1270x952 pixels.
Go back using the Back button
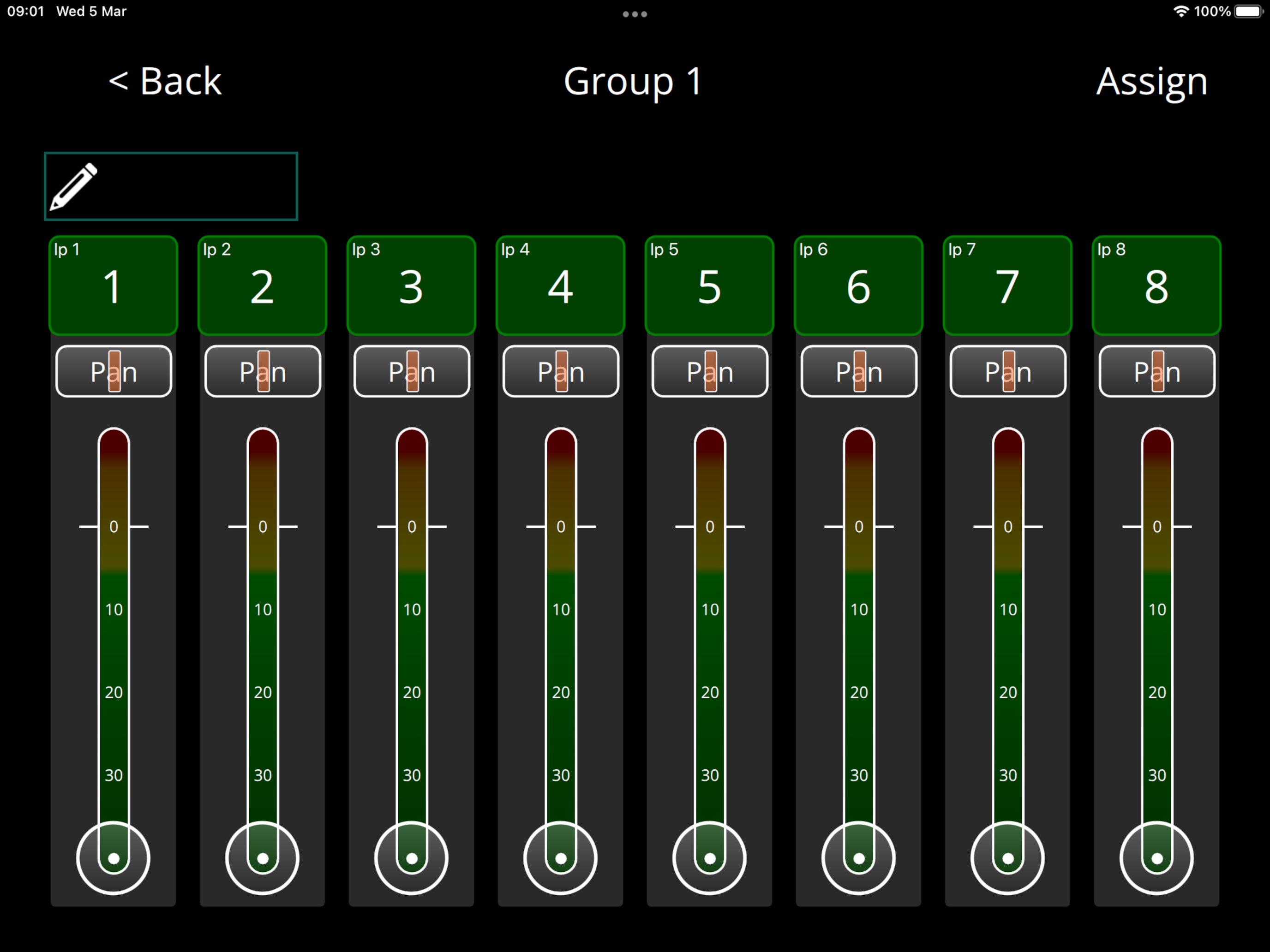coord(165,81)
